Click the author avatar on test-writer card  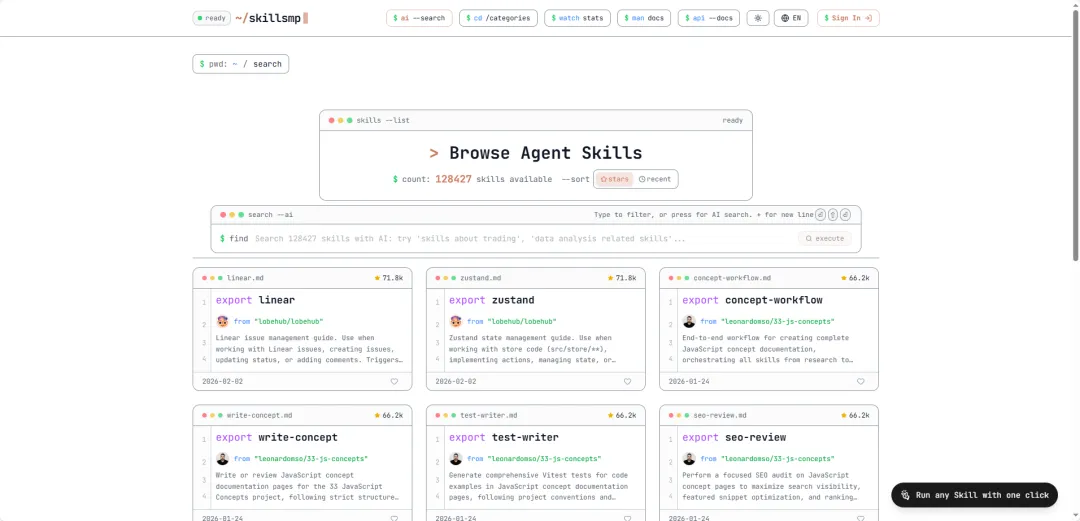click(x=455, y=459)
